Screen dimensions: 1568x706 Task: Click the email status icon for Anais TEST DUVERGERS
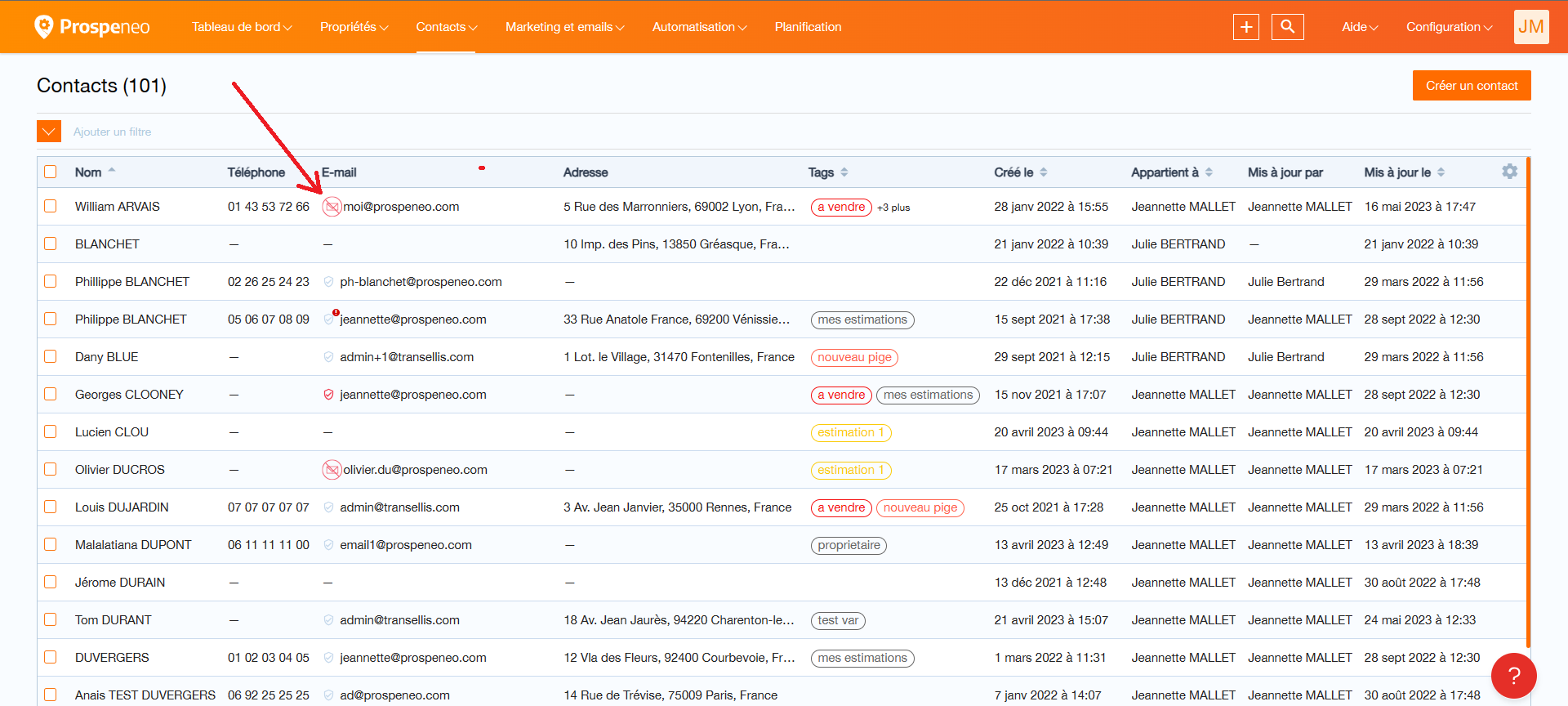click(x=328, y=695)
